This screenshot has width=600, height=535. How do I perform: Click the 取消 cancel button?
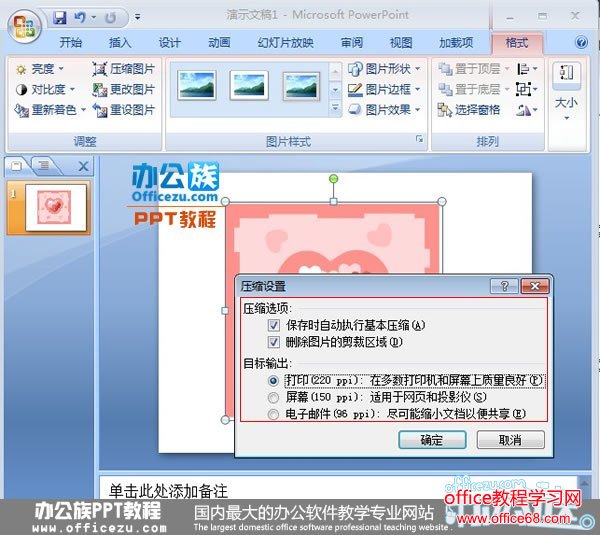pyautogui.click(x=510, y=440)
